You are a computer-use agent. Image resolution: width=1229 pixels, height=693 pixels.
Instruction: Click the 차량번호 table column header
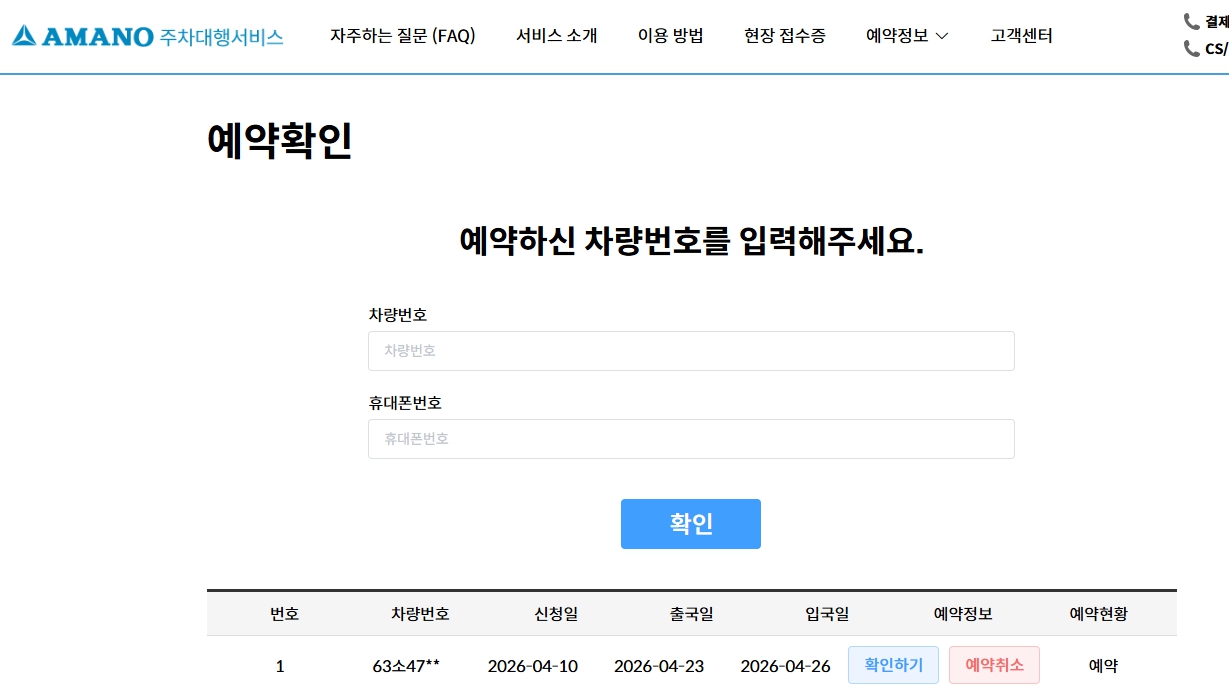tap(420, 614)
